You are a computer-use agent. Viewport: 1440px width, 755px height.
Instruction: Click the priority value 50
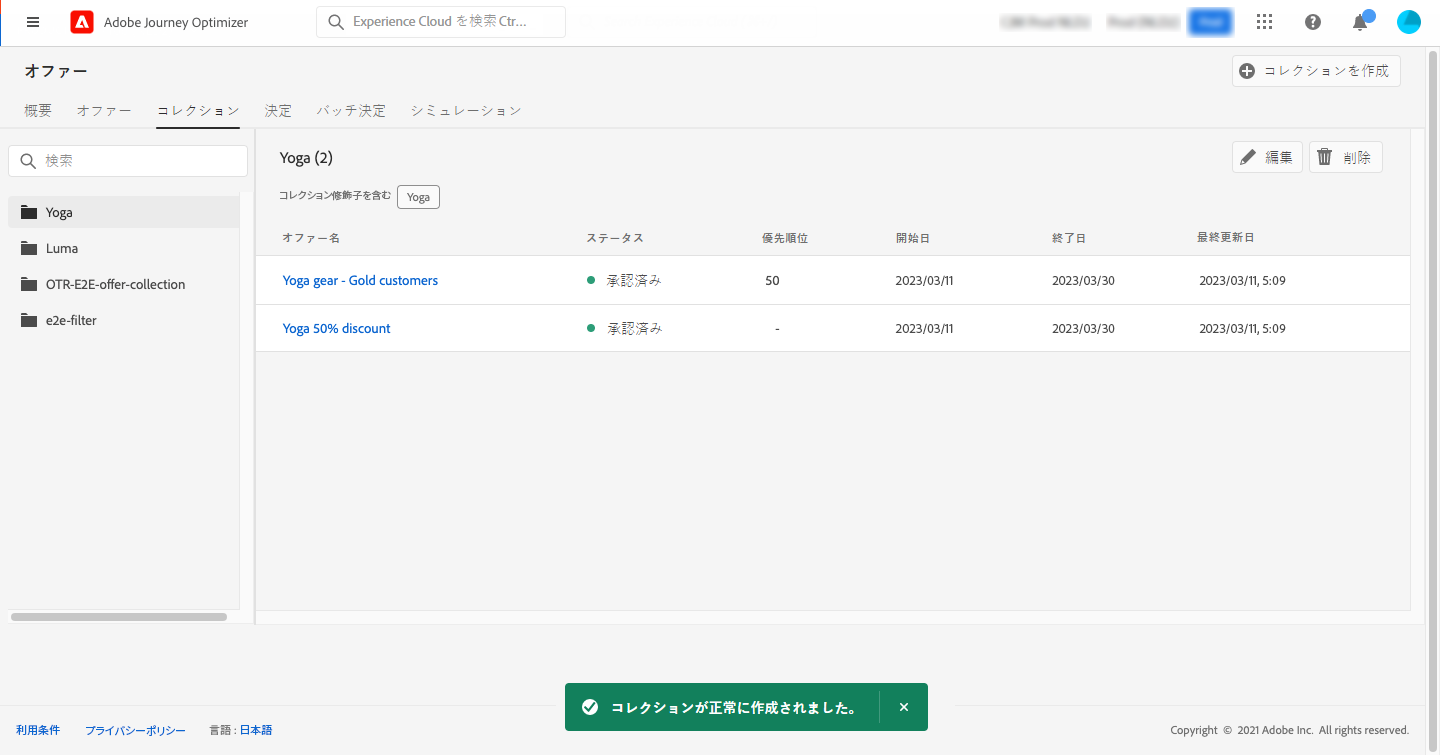(772, 281)
